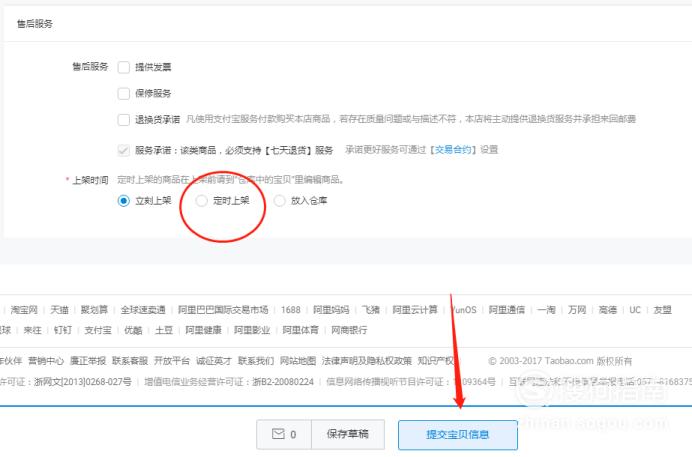Screen dimensions: 692x457
Task: Open 阿里健康 footer link
Action: [203, 330]
